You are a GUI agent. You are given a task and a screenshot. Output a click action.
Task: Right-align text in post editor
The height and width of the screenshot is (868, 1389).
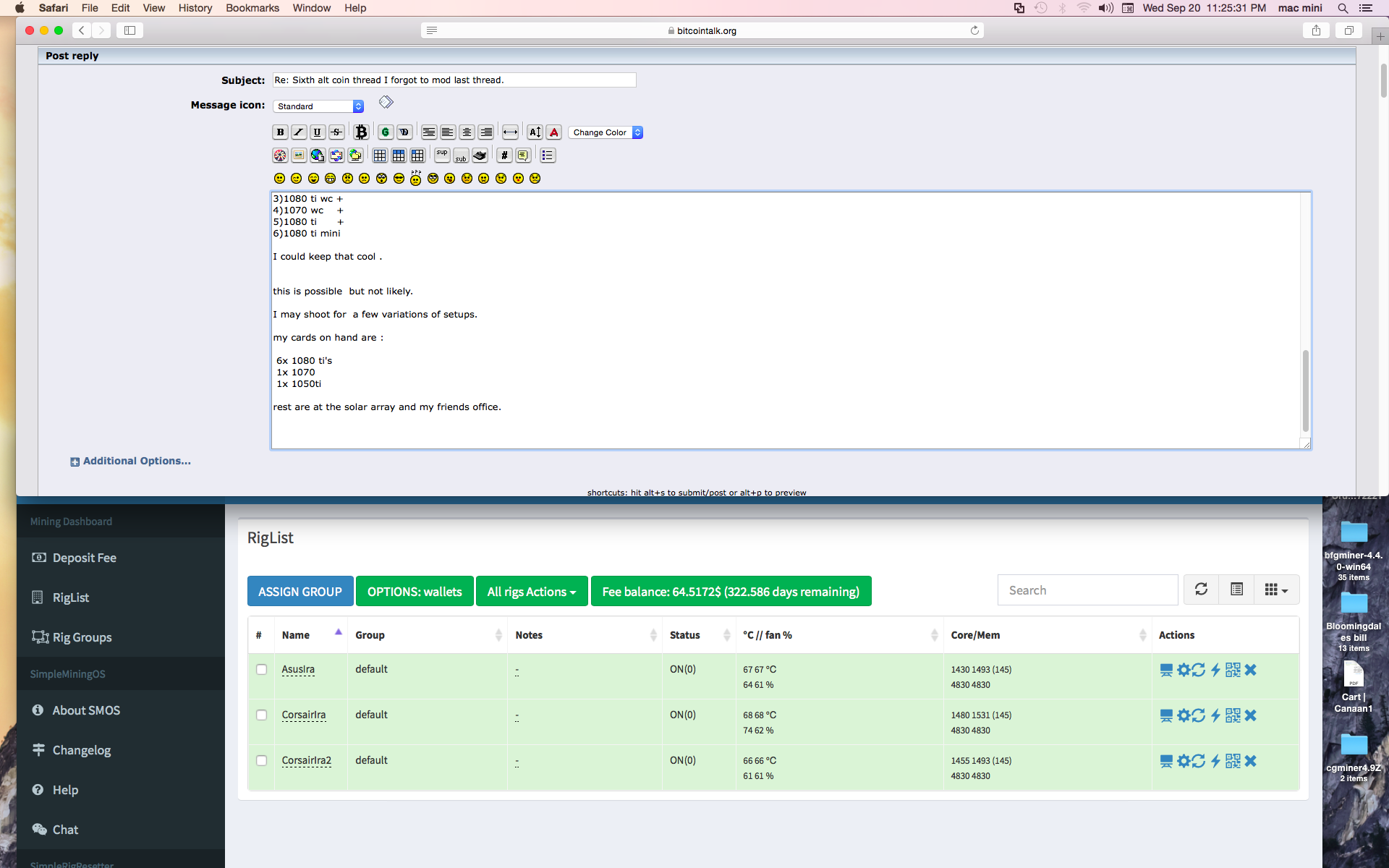486,132
